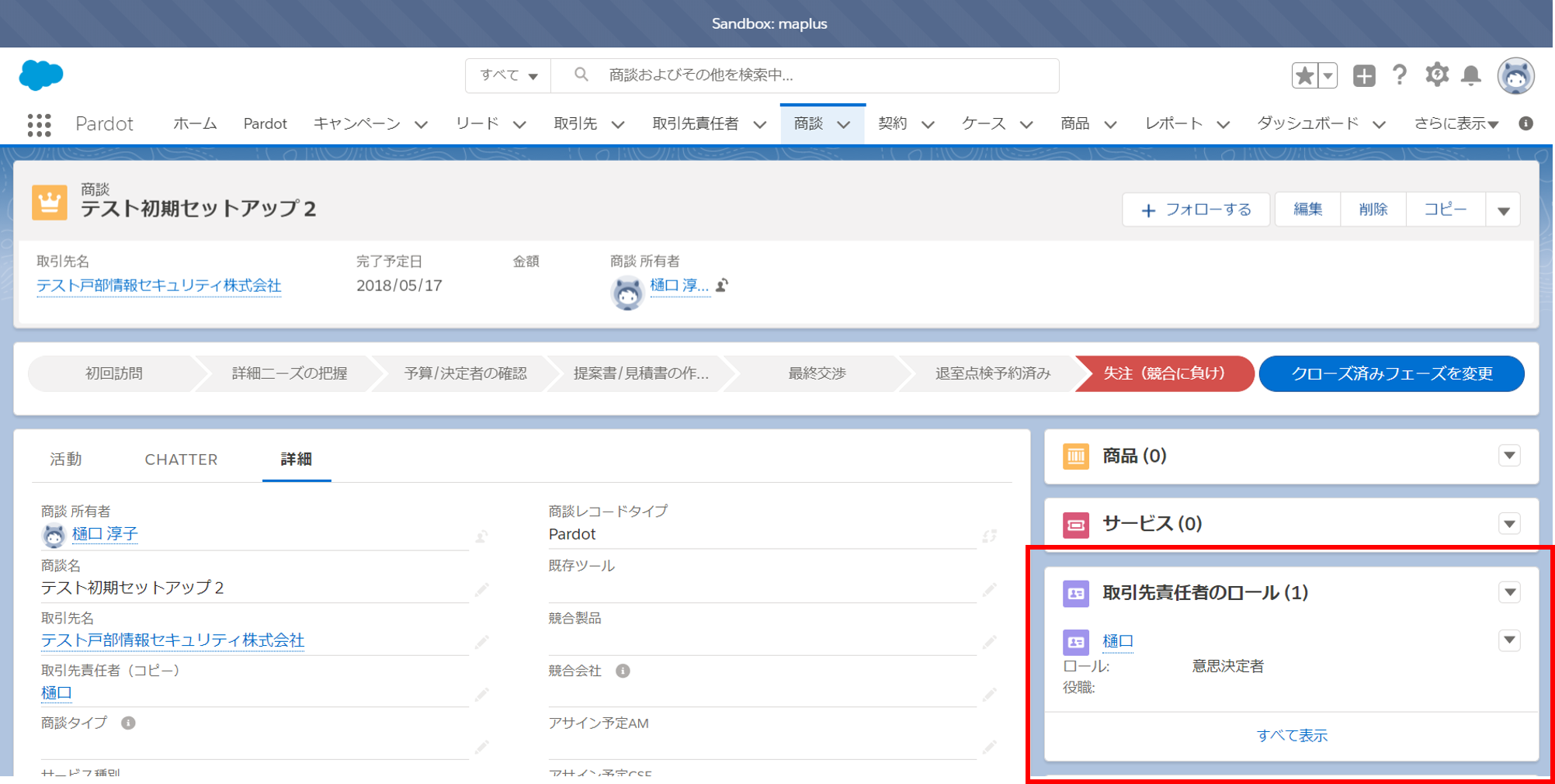
Task: Expand the リード nav dropdown chevron
Action: pos(519,124)
